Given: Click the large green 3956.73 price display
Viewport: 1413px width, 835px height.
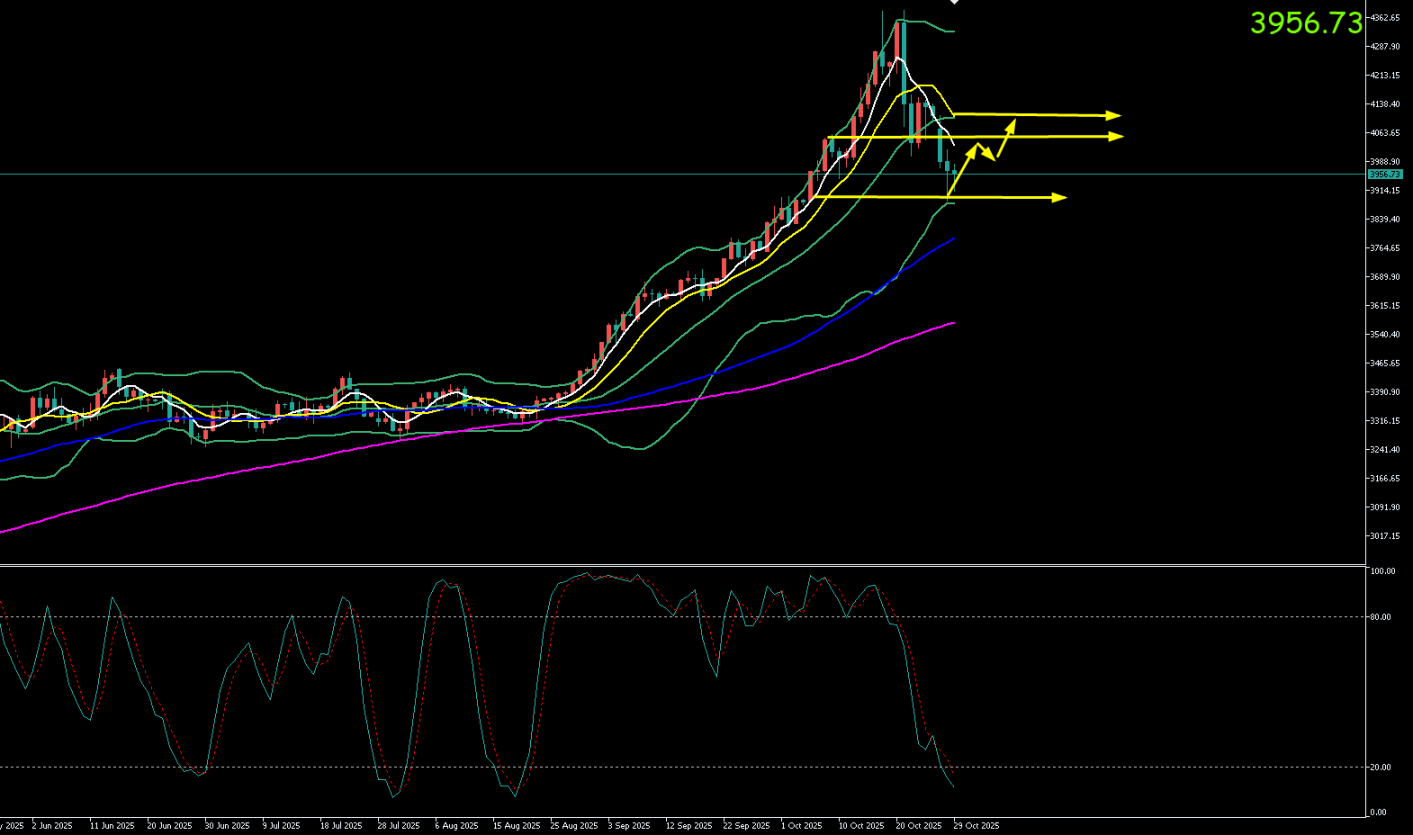Looking at the screenshot, I should coord(1306,23).
